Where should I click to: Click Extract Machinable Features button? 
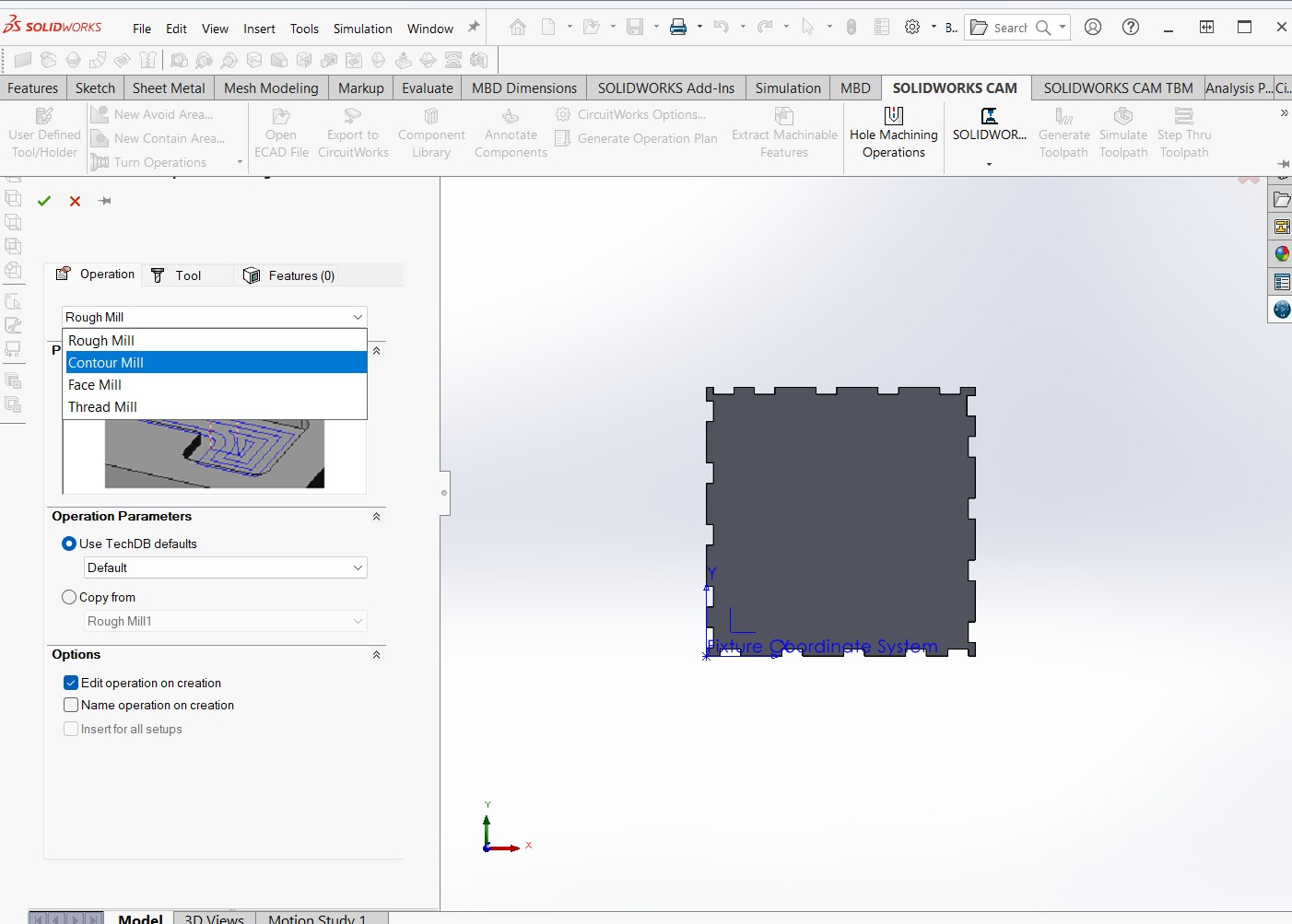click(784, 134)
